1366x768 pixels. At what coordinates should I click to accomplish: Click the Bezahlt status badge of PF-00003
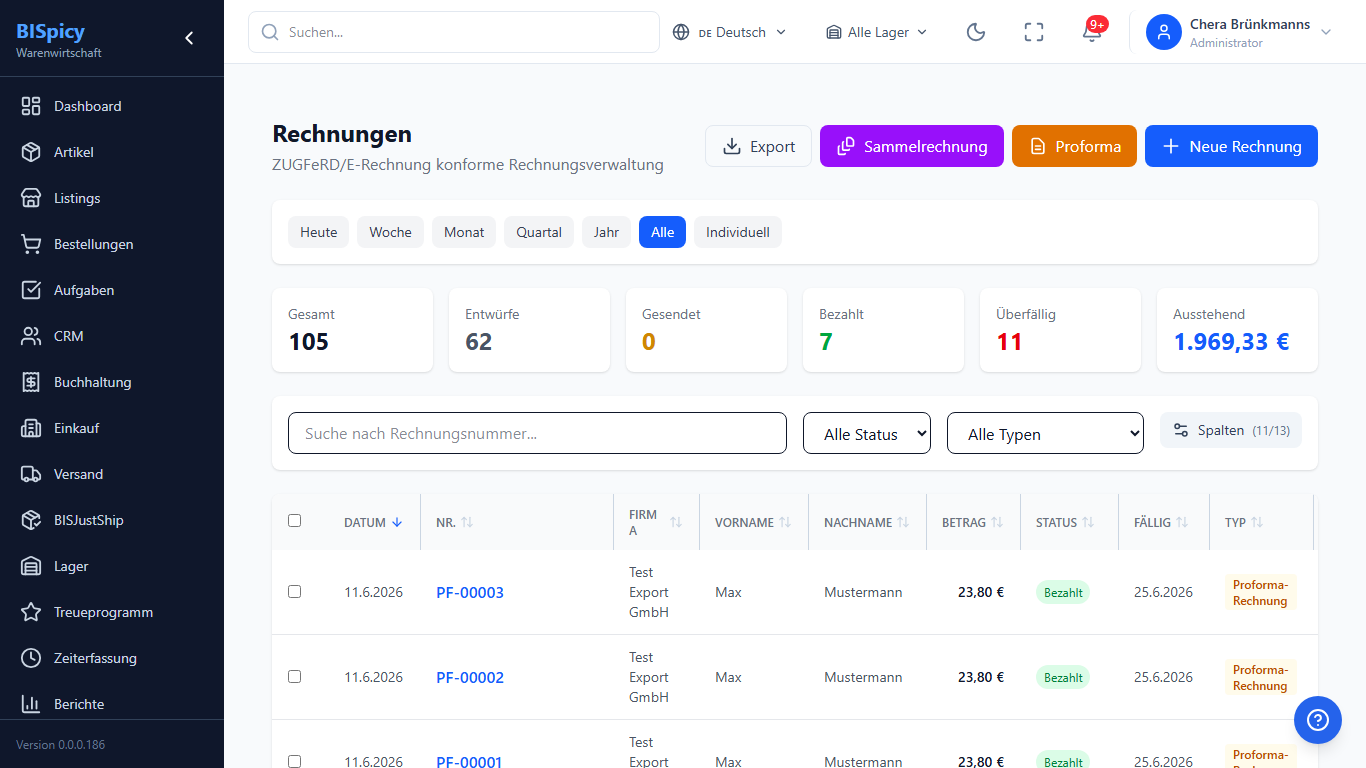click(x=1063, y=592)
